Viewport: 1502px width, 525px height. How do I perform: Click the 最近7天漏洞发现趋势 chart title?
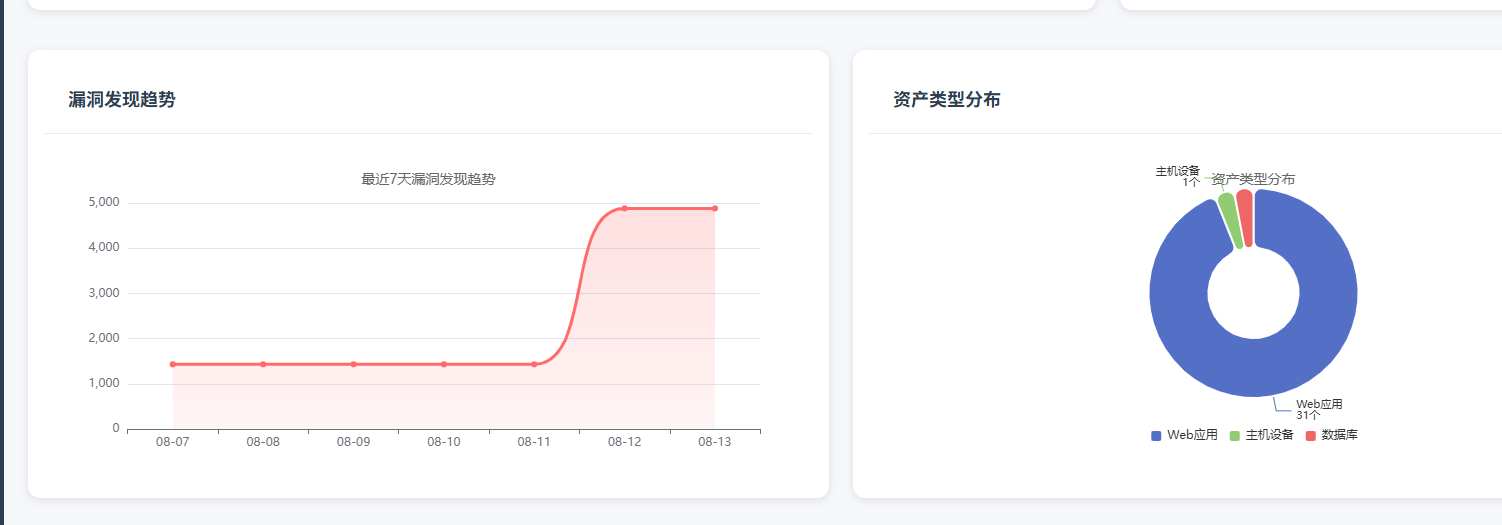click(428, 180)
